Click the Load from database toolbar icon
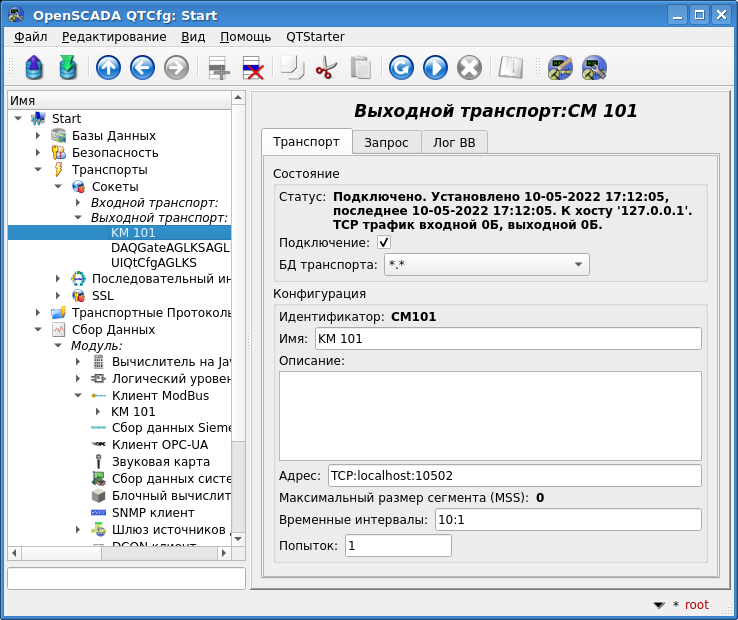Image resolution: width=738 pixels, height=620 pixels. [34, 67]
